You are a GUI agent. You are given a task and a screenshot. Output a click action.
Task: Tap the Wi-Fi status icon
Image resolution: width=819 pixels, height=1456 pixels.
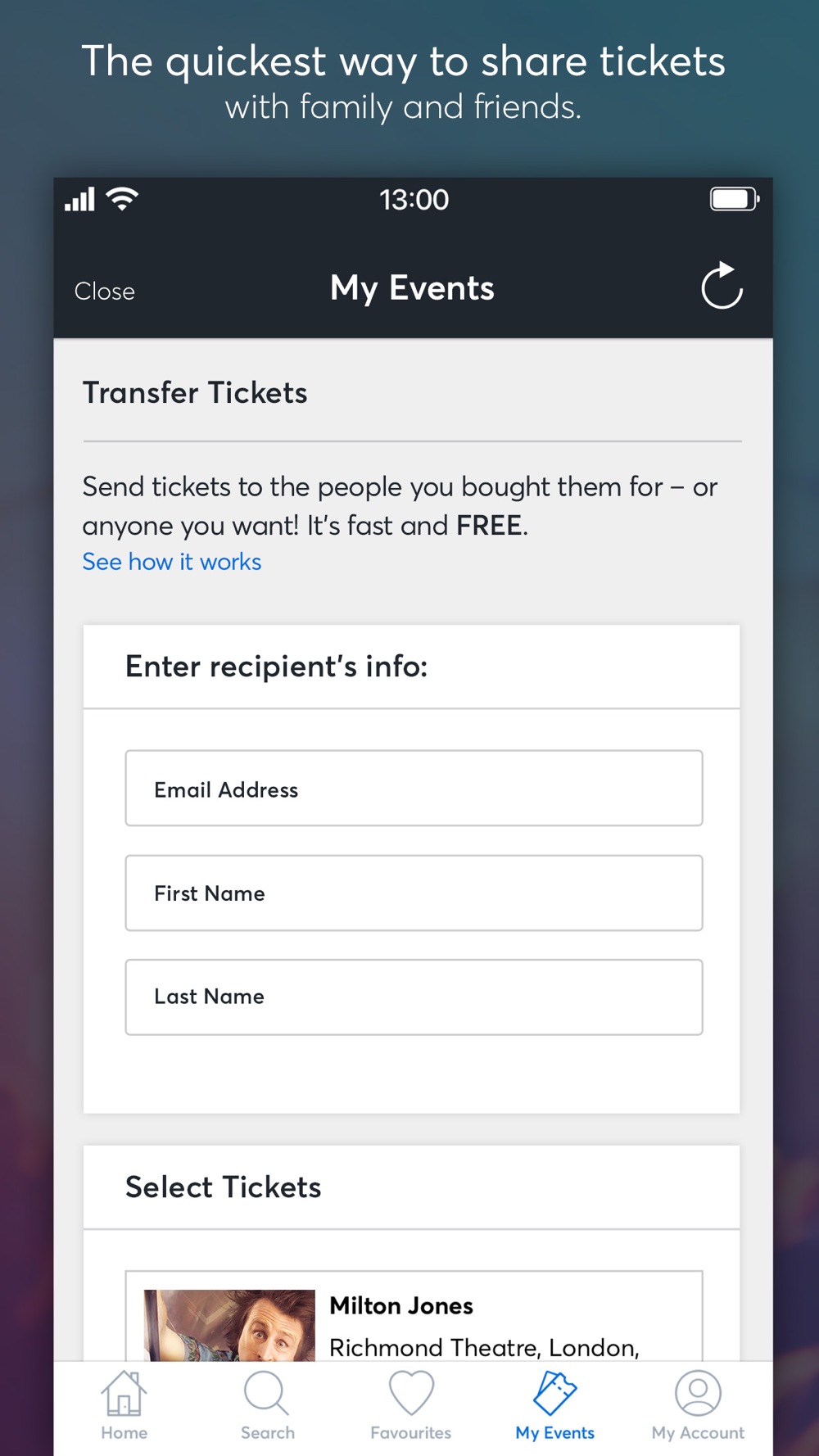[x=123, y=199]
